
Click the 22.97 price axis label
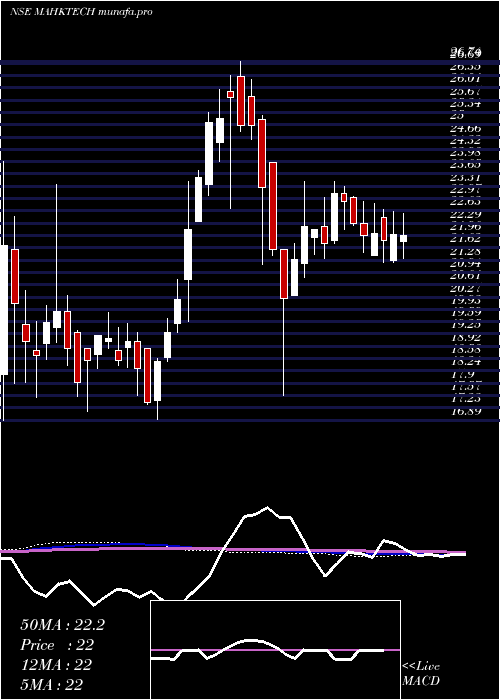(x=466, y=190)
